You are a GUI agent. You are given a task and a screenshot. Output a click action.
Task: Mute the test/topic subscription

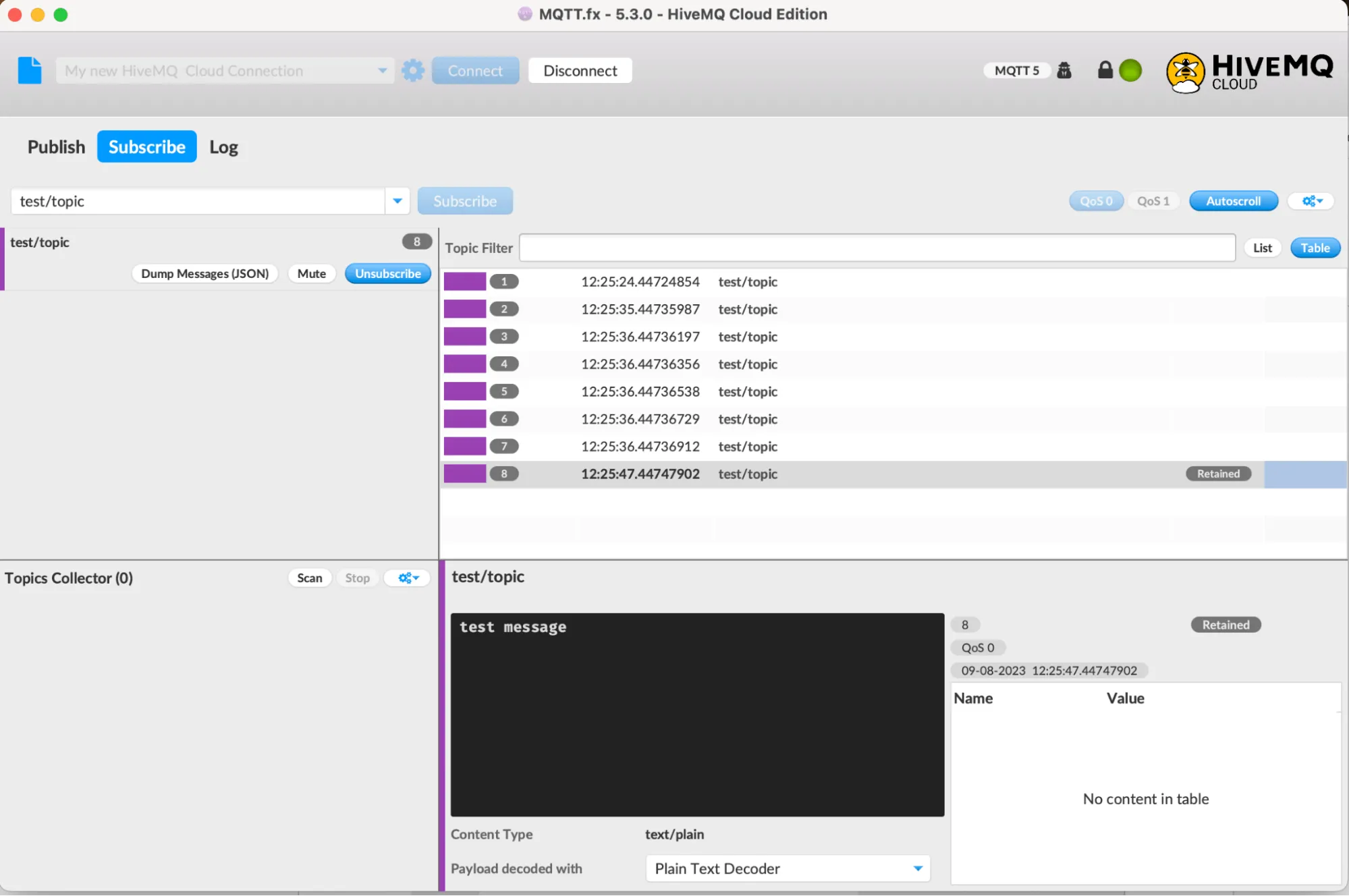[311, 273]
